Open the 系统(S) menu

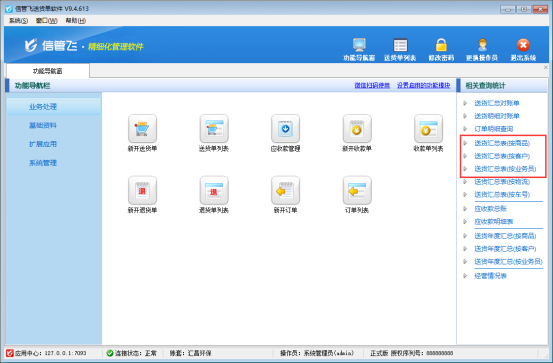(18, 20)
